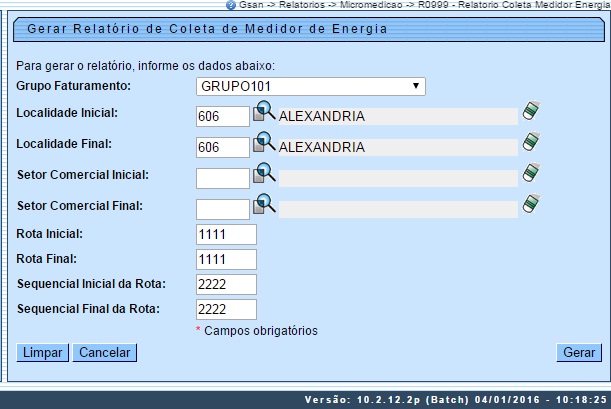The width and height of the screenshot is (611, 409).
Task: Focus the Localidade Inicial code field
Action: [x=222, y=116]
